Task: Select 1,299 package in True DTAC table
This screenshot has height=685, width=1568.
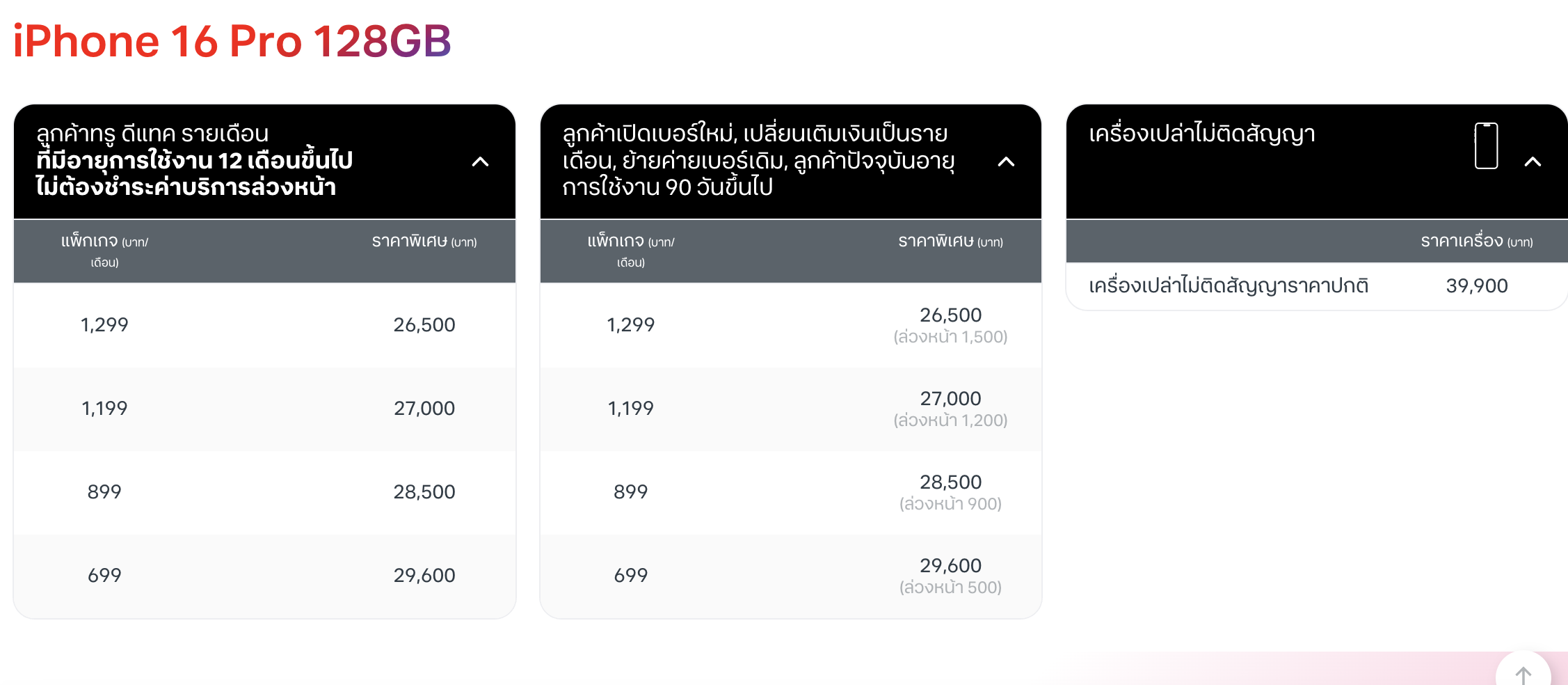Action: pyautogui.click(x=104, y=324)
